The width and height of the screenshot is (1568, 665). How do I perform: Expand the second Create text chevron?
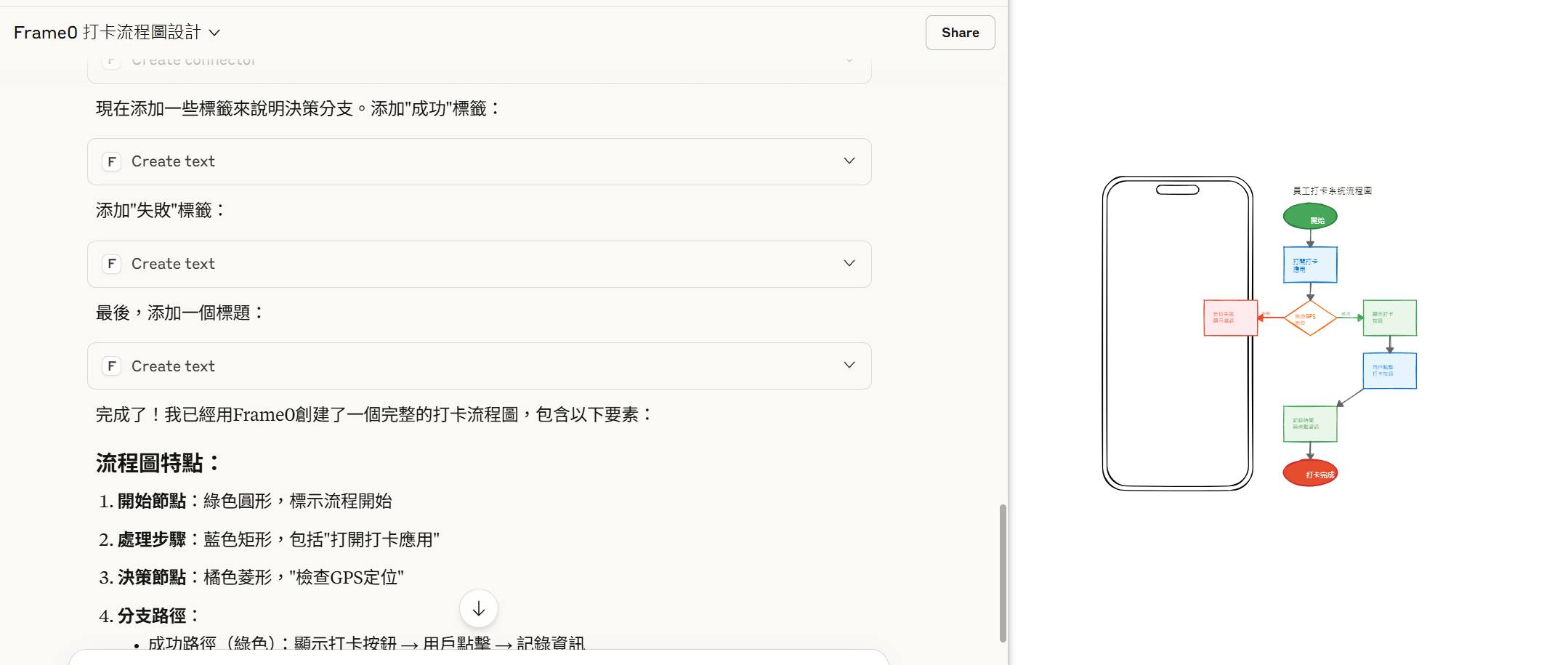849,264
